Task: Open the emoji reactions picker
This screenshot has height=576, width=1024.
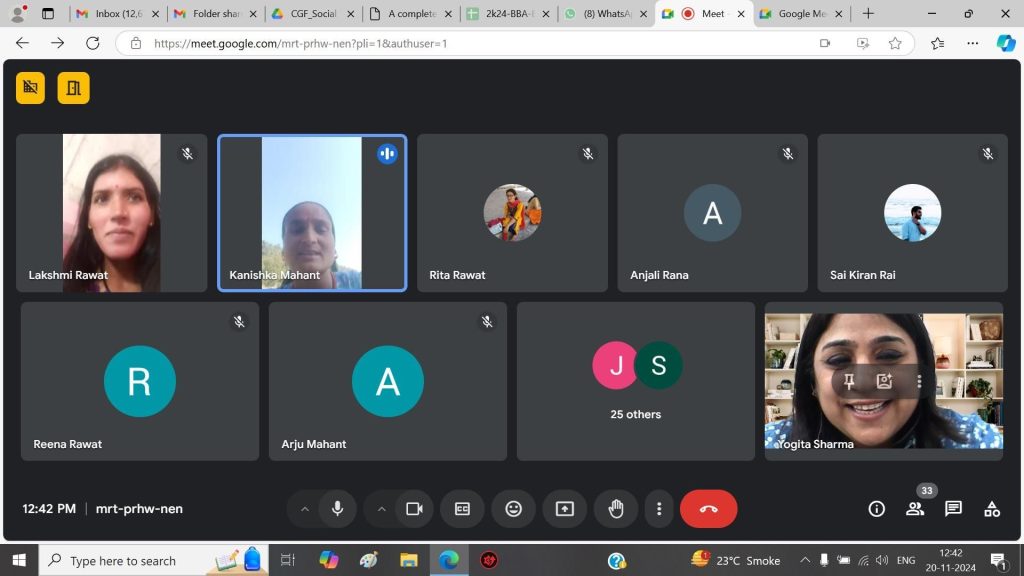Action: click(x=513, y=509)
